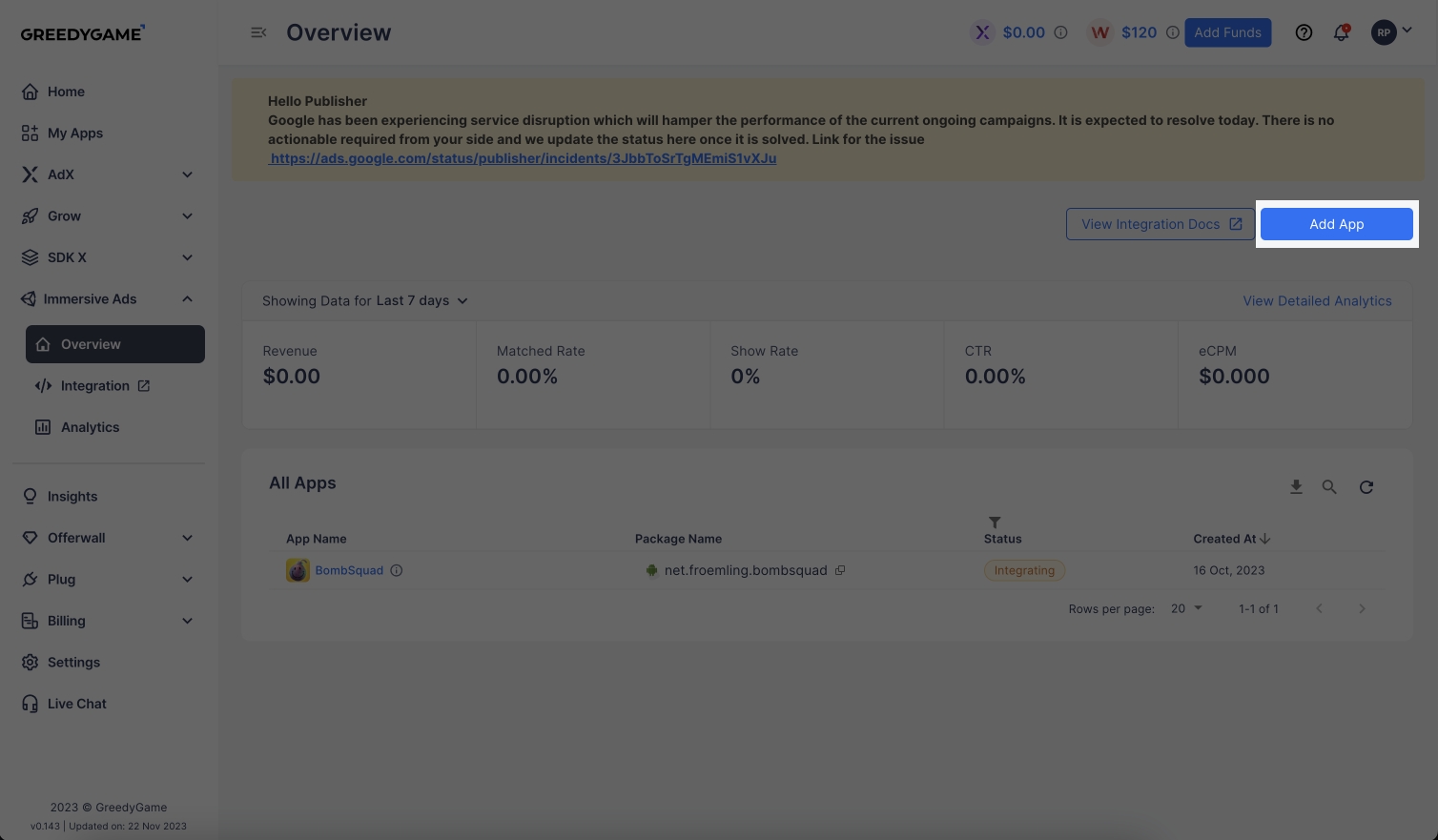
Task: Collapse the Immersive Ads section
Action: click(187, 299)
